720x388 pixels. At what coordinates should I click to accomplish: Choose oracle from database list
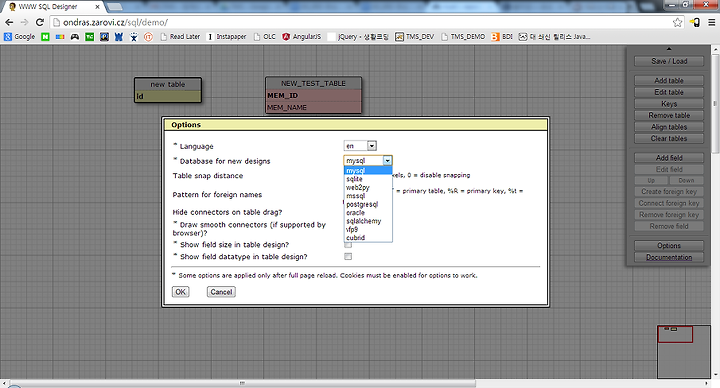point(368,213)
